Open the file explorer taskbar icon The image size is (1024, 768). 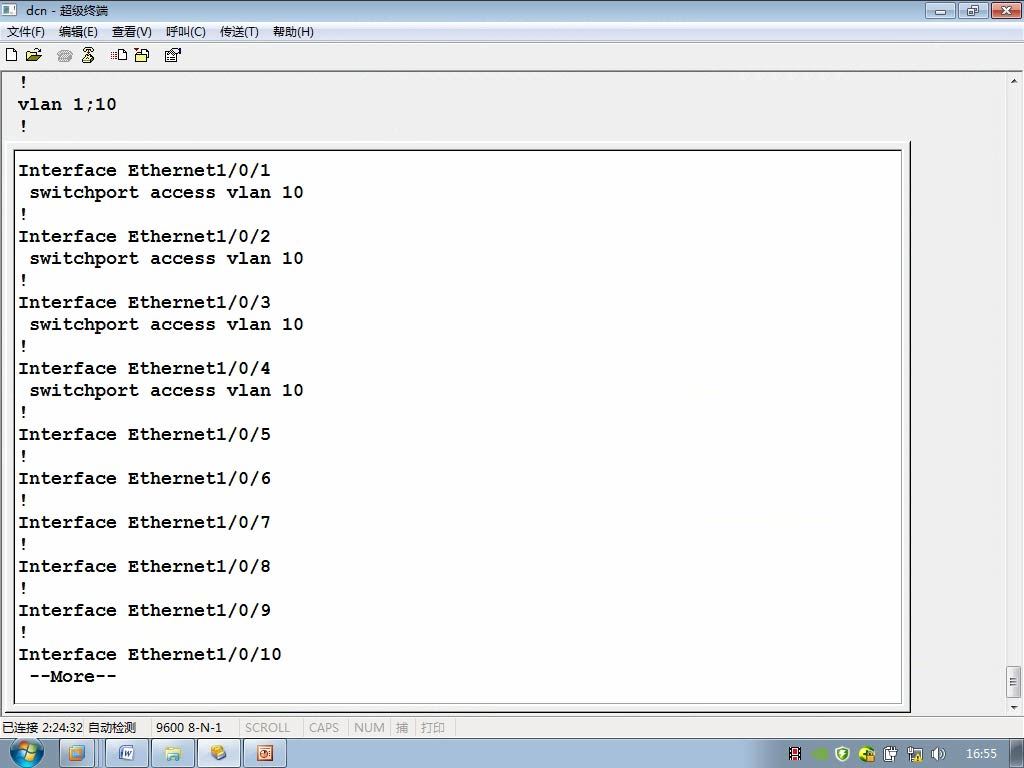point(172,753)
